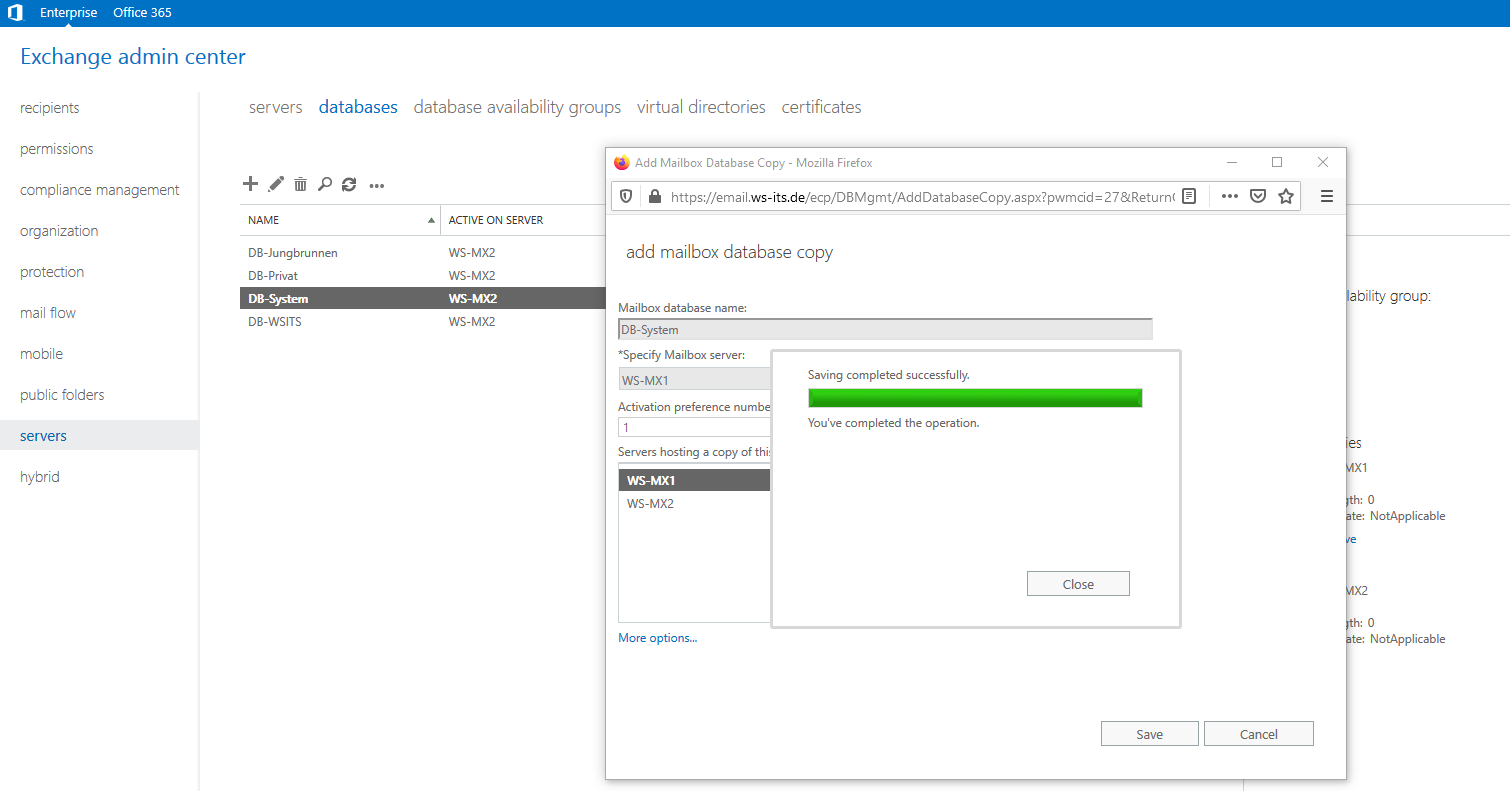Click the Office logo icon in header

(15, 13)
